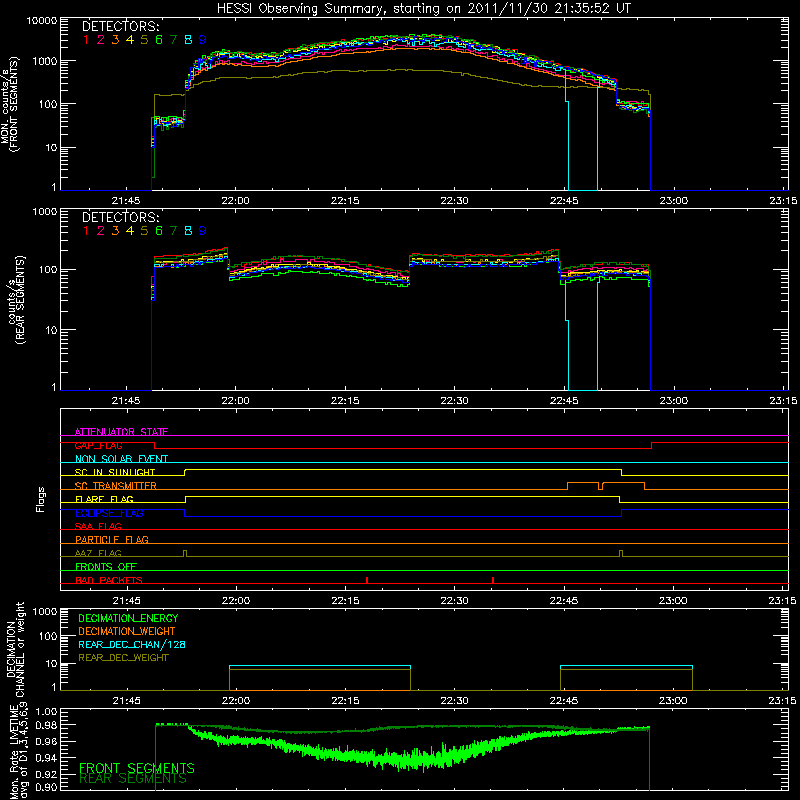800x800 pixels.
Task: Click the '10000' y-axis tick of front segments plot
Action: click(41, 21)
